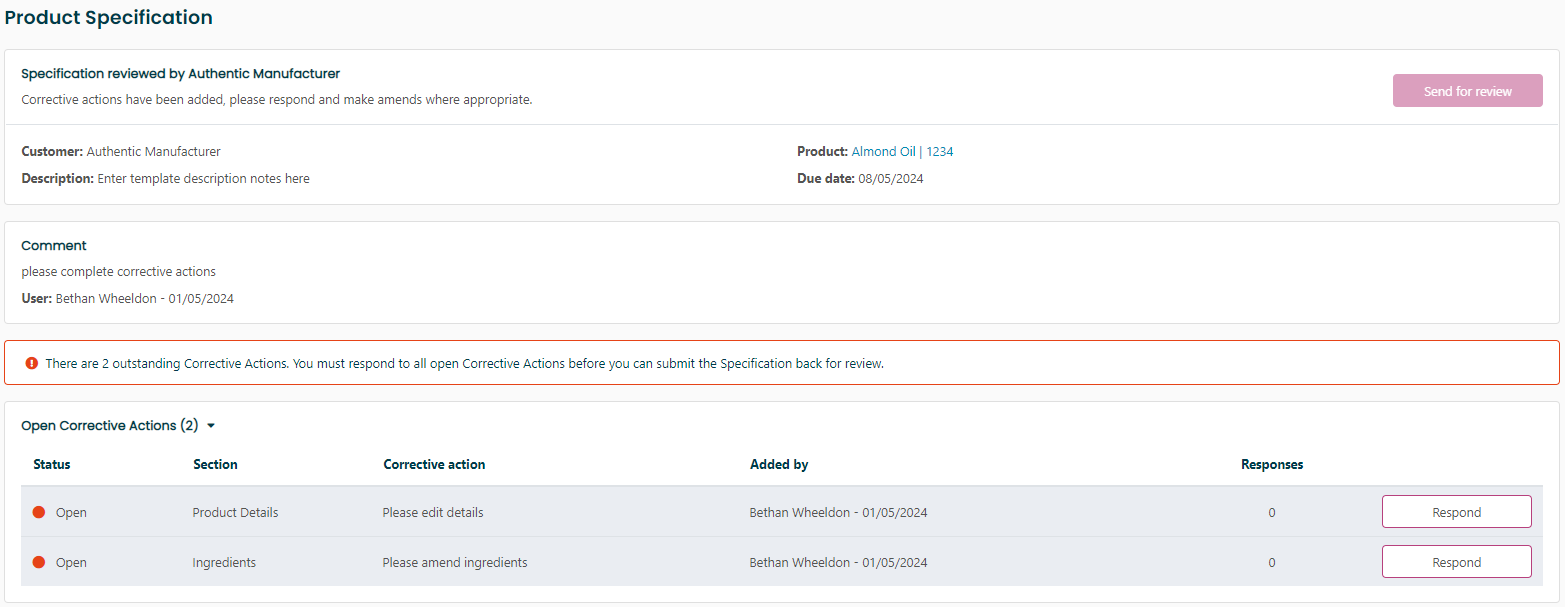Click the Responses column header
The height and width of the screenshot is (607, 1565).
click(1272, 464)
